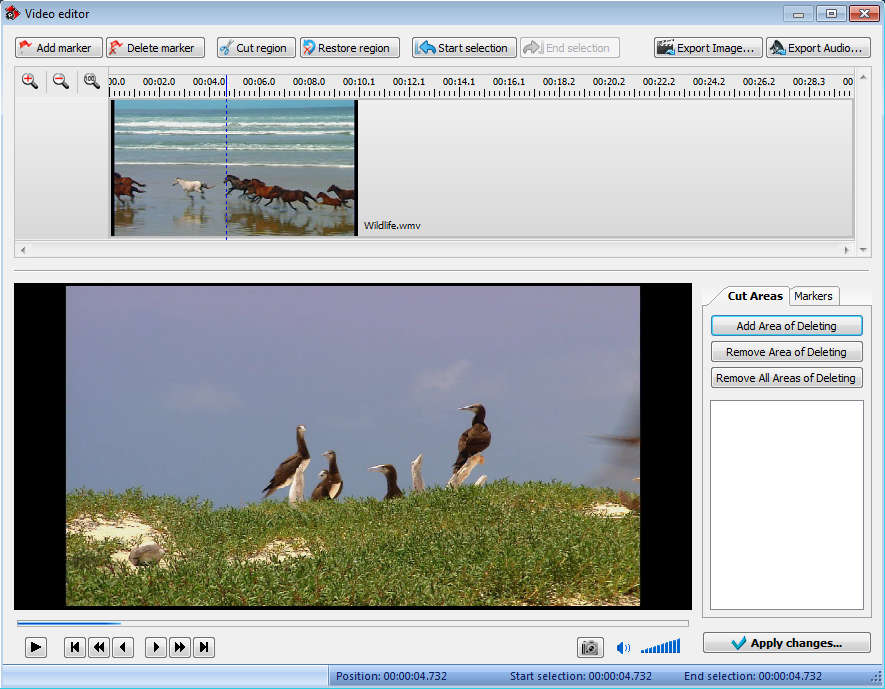Zoom in on the timeline
The width and height of the screenshot is (885, 689).
(30, 82)
